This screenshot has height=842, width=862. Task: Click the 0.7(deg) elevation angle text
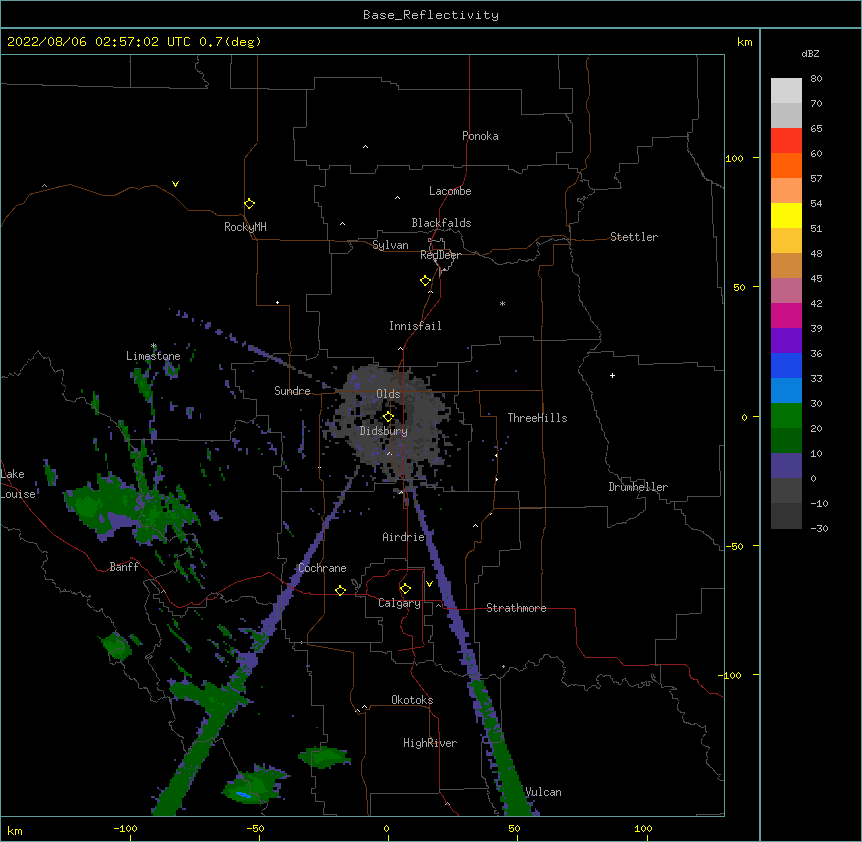(230, 42)
